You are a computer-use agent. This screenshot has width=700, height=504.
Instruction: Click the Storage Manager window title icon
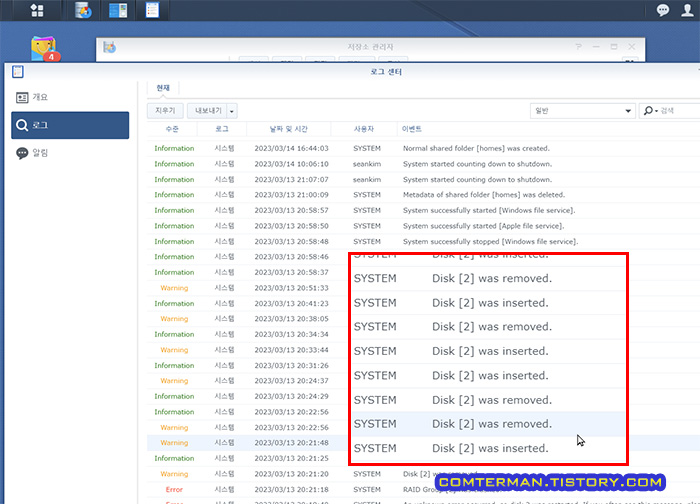click(109, 47)
